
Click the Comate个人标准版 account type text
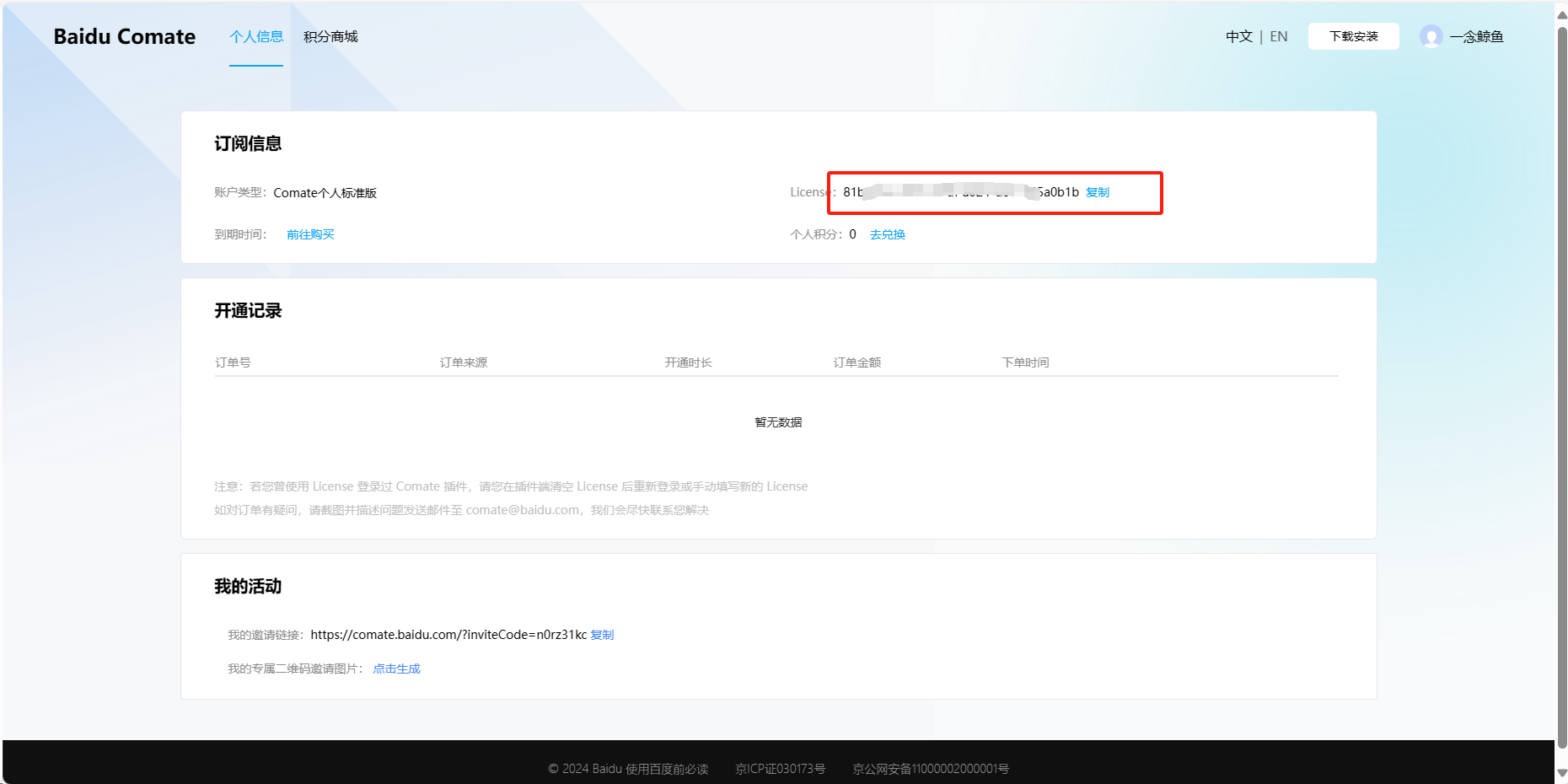click(x=325, y=193)
